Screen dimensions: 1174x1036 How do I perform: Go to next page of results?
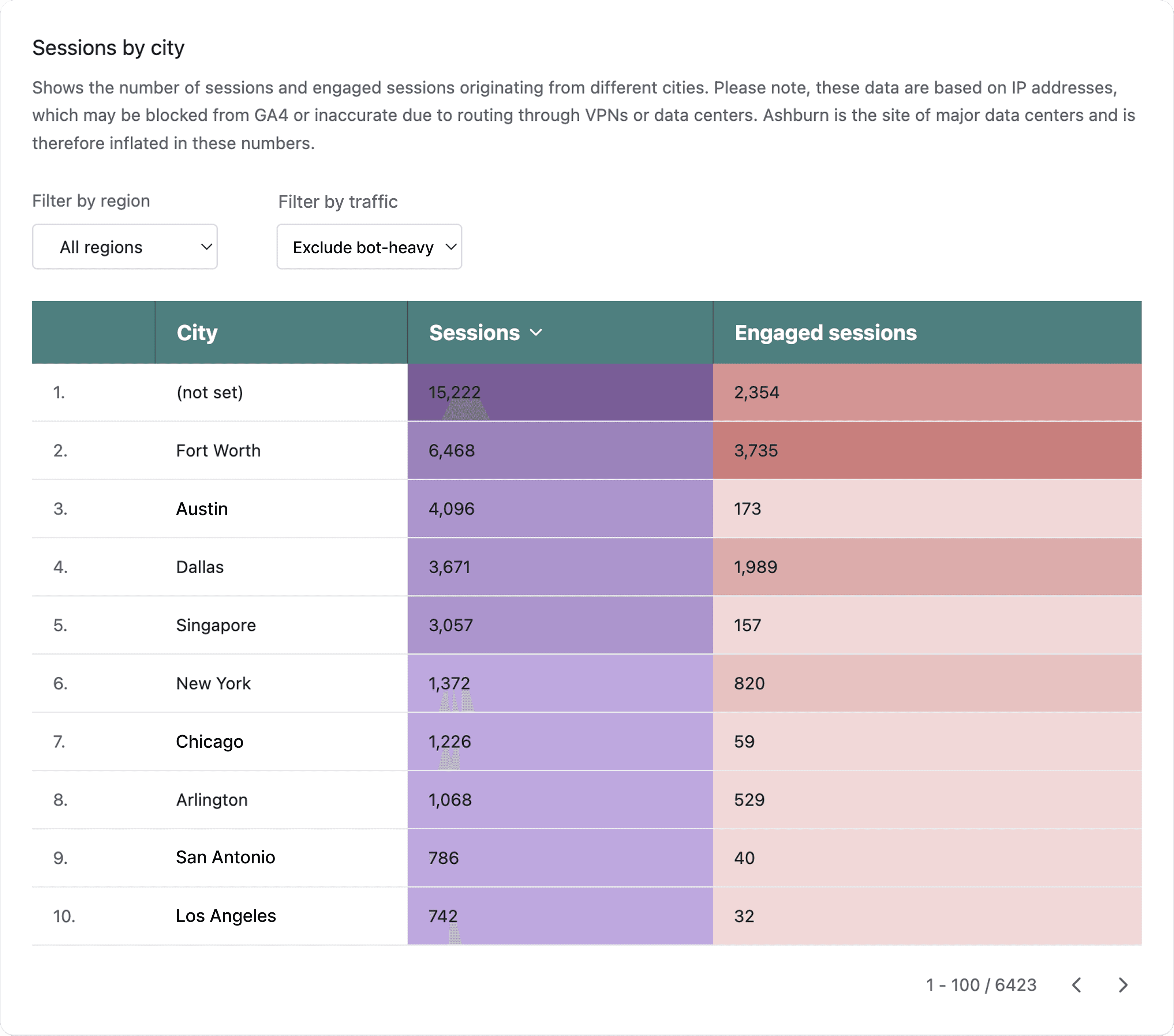(1123, 985)
